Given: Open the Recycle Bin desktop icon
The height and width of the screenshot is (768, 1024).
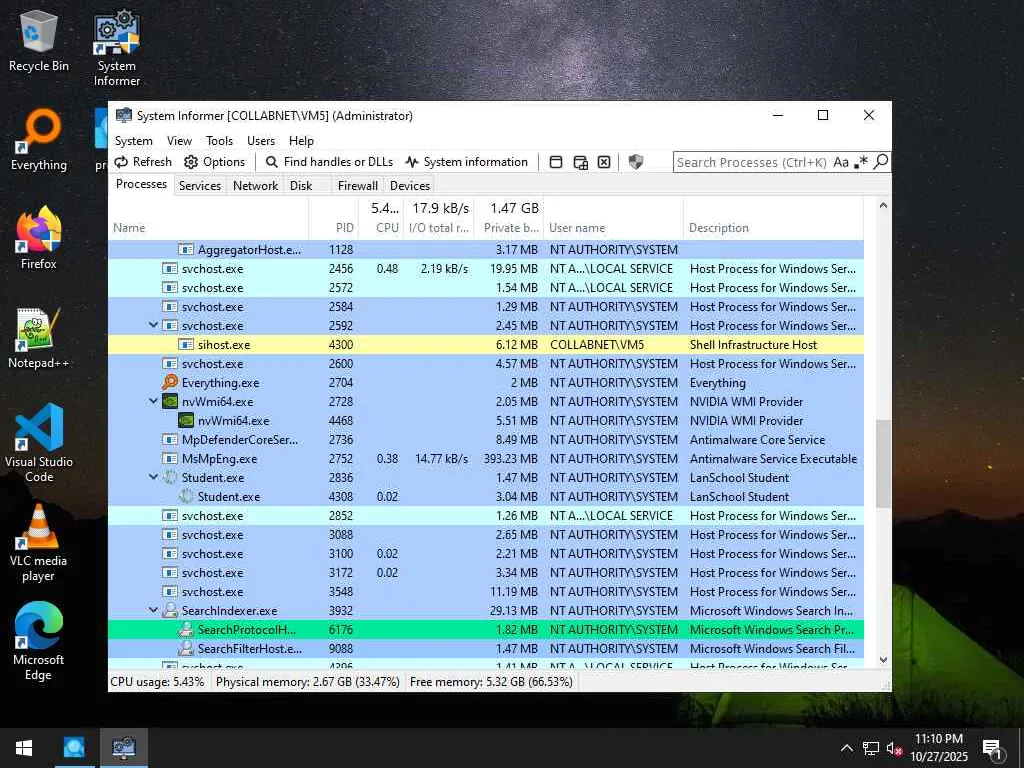Looking at the screenshot, I should tap(39, 40).
